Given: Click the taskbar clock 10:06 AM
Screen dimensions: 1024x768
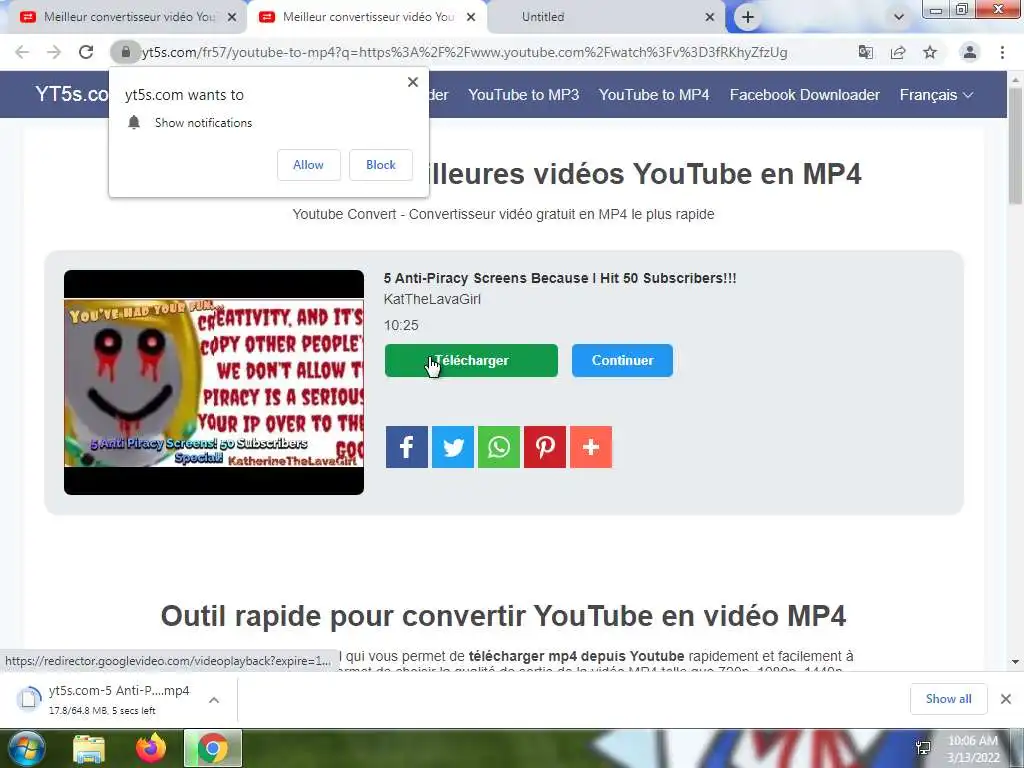Looking at the screenshot, I should point(973,741).
